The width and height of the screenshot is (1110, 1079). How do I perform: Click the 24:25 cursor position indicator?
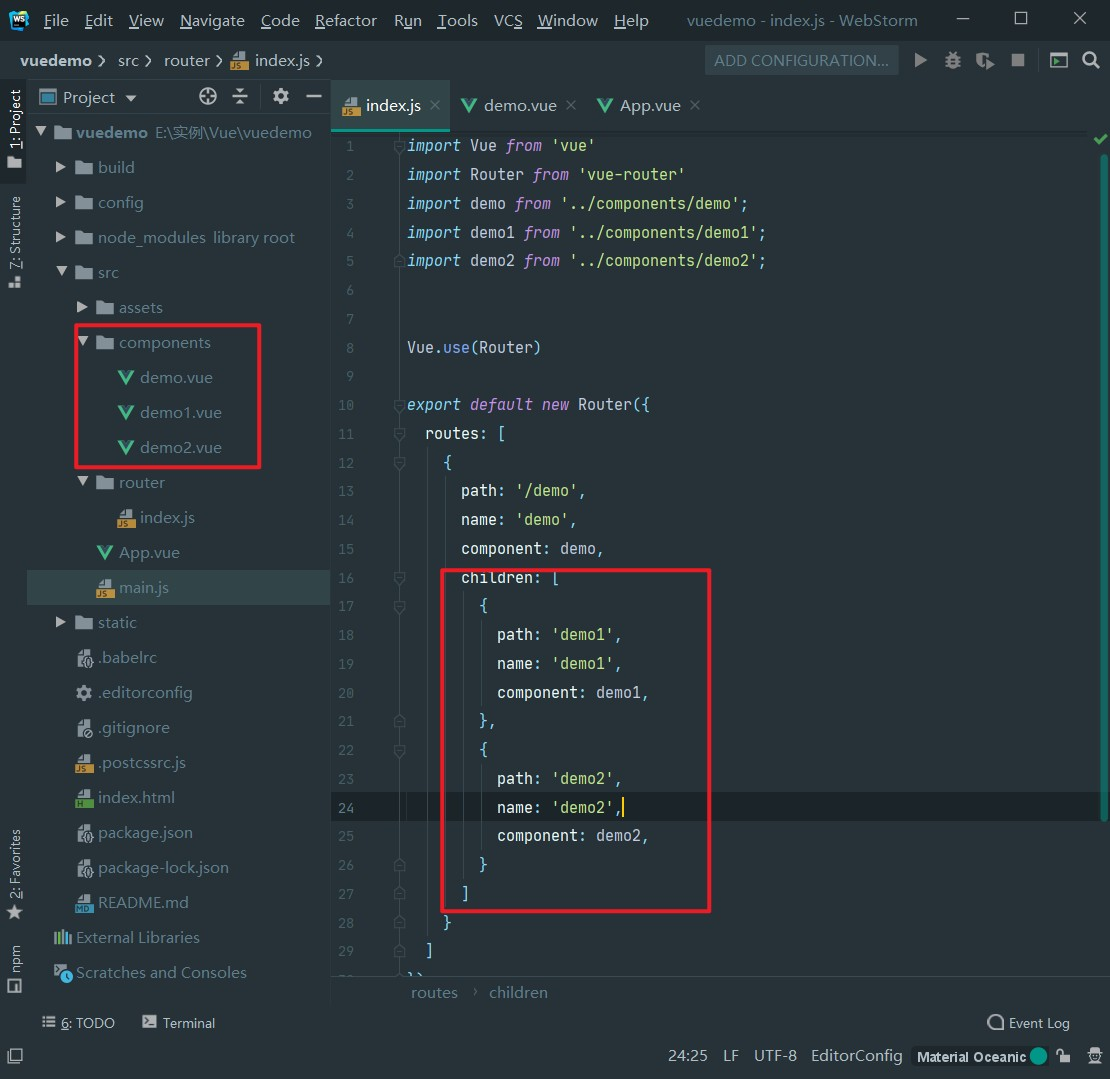coord(687,1056)
